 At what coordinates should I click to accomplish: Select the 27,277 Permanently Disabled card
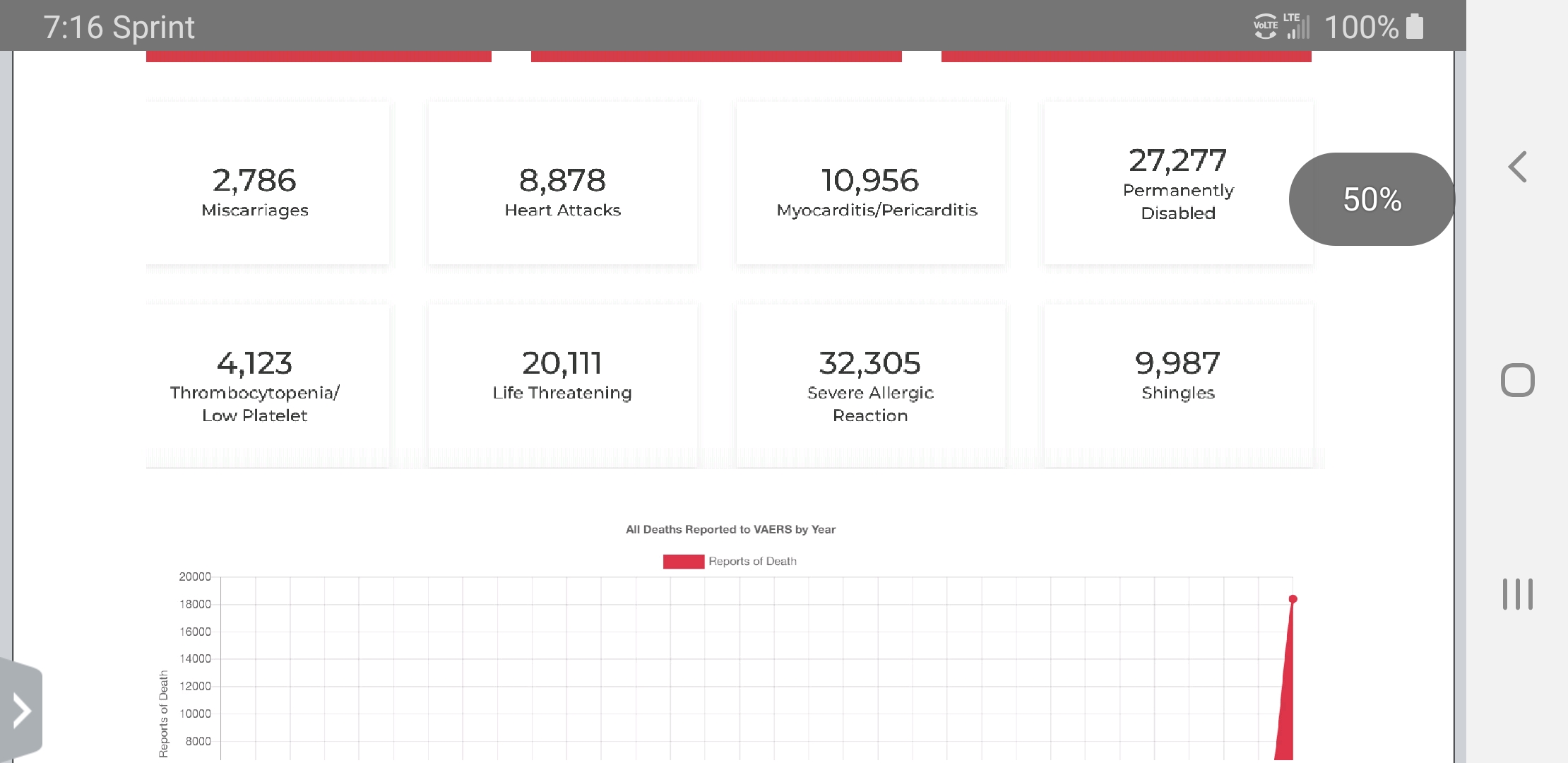[1178, 183]
